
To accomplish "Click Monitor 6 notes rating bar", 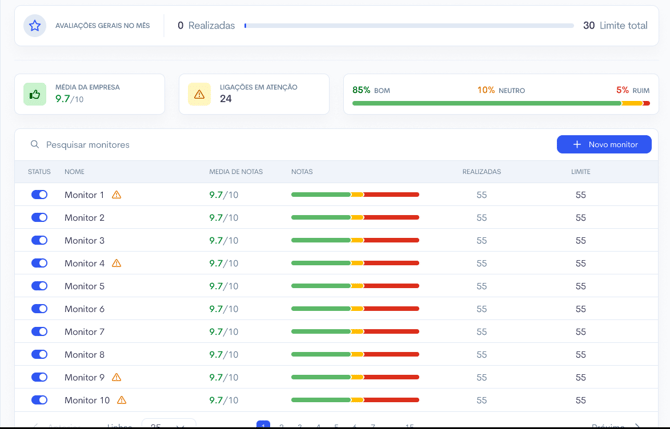I will pos(355,309).
